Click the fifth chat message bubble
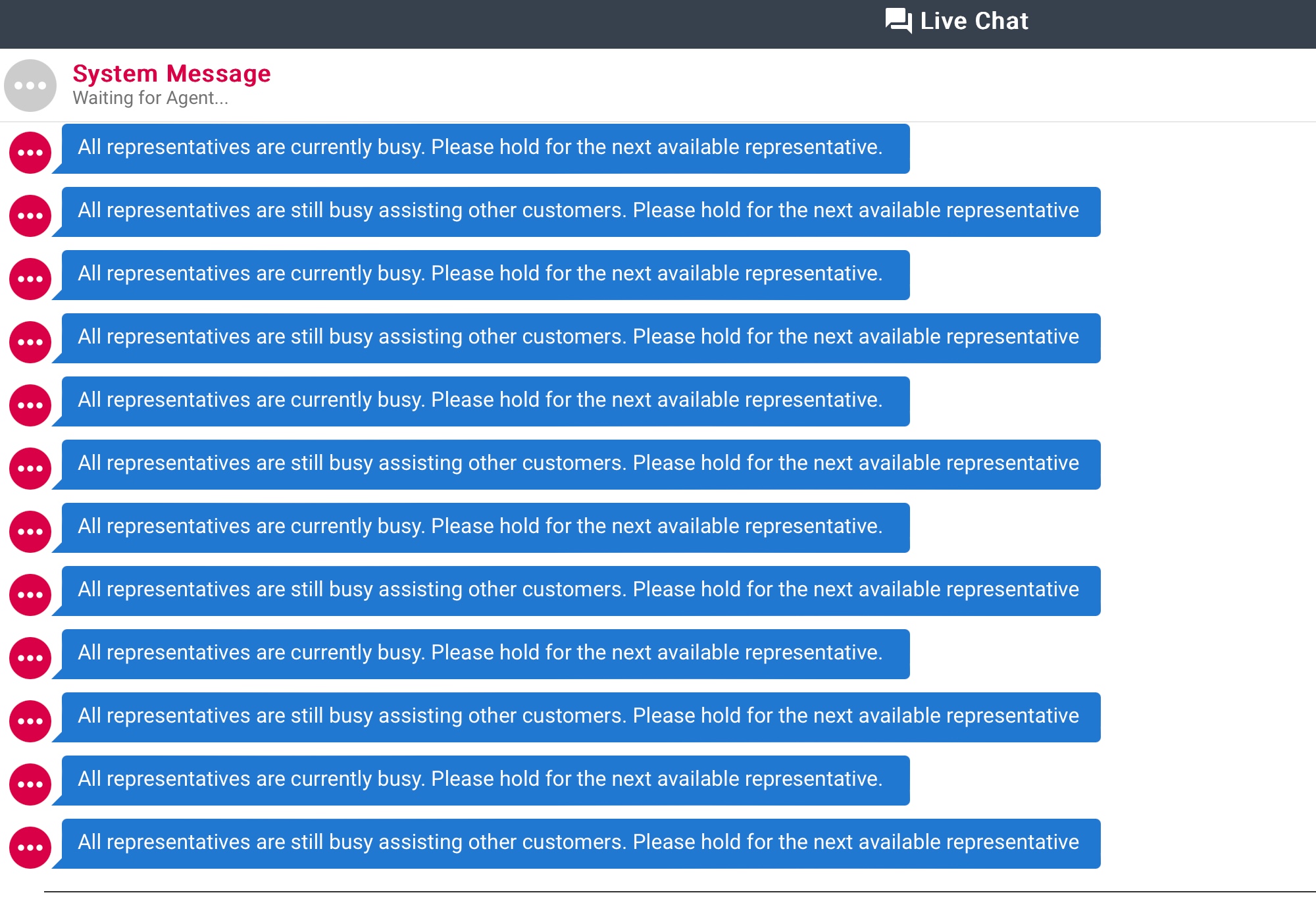The height and width of the screenshot is (899, 1316). pos(486,401)
